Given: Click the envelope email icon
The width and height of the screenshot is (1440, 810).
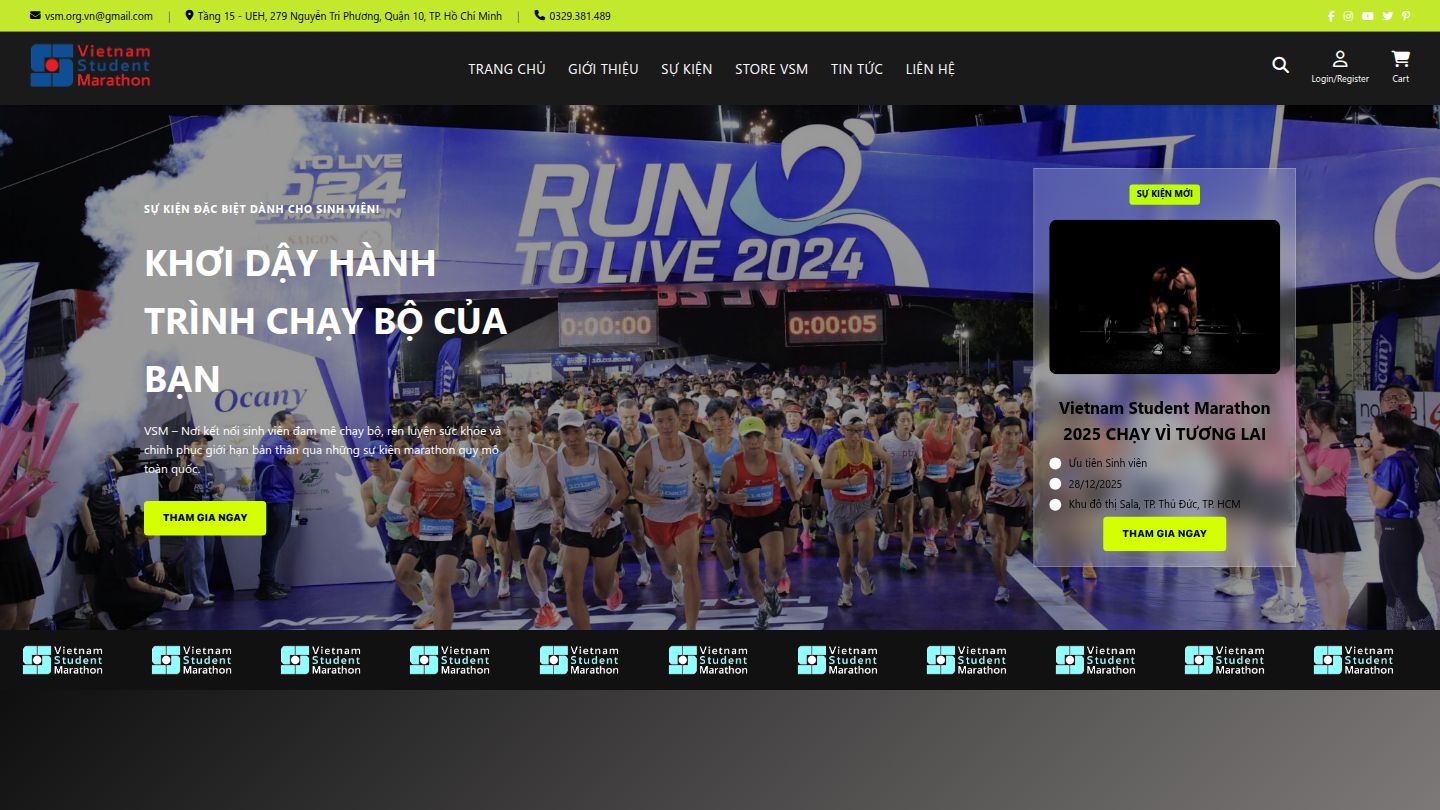Looking at the screenshot, I should (x=35, y=15).
